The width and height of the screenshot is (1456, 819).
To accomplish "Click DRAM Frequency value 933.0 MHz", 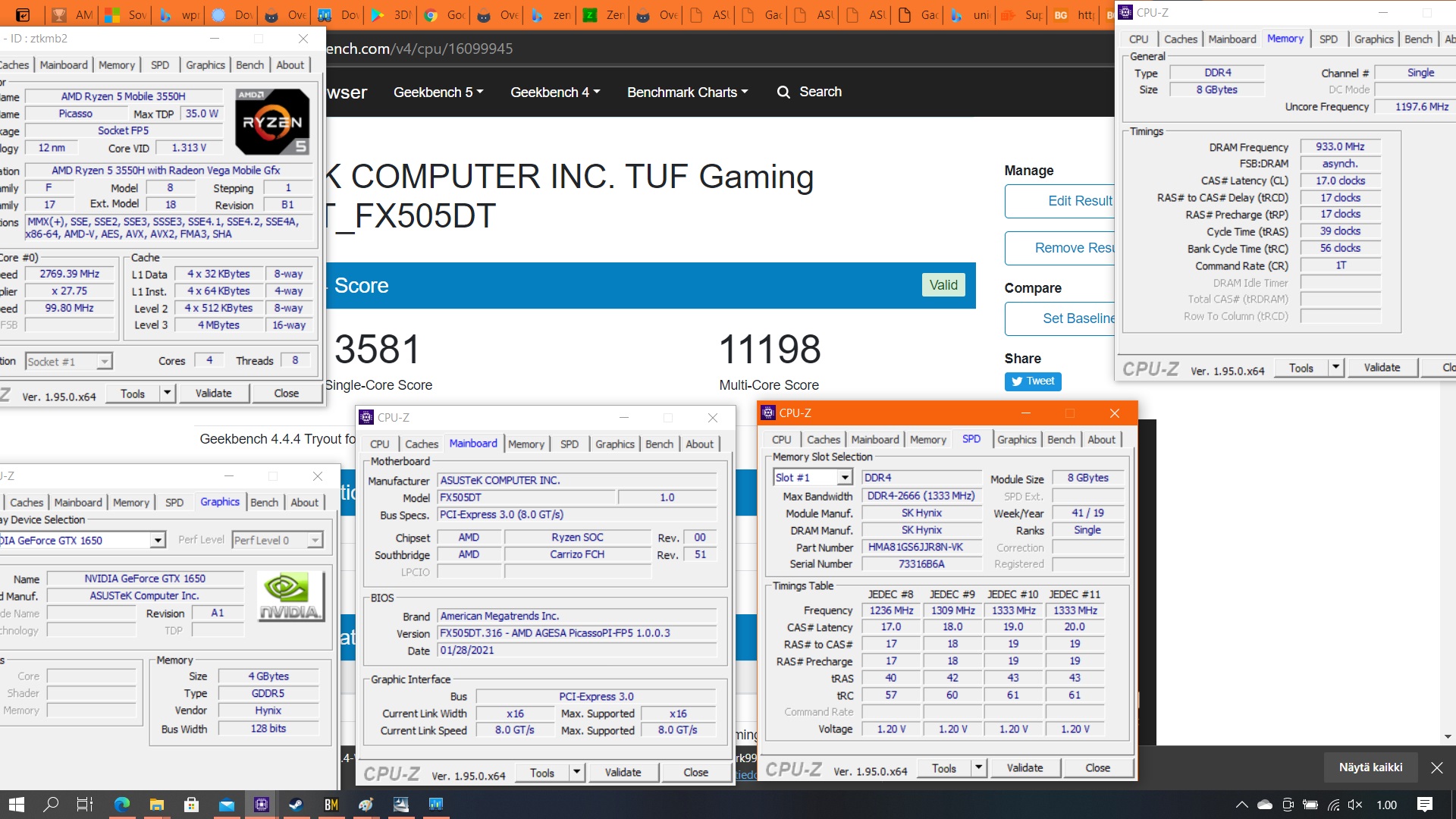I will [x=1339, y=147].
